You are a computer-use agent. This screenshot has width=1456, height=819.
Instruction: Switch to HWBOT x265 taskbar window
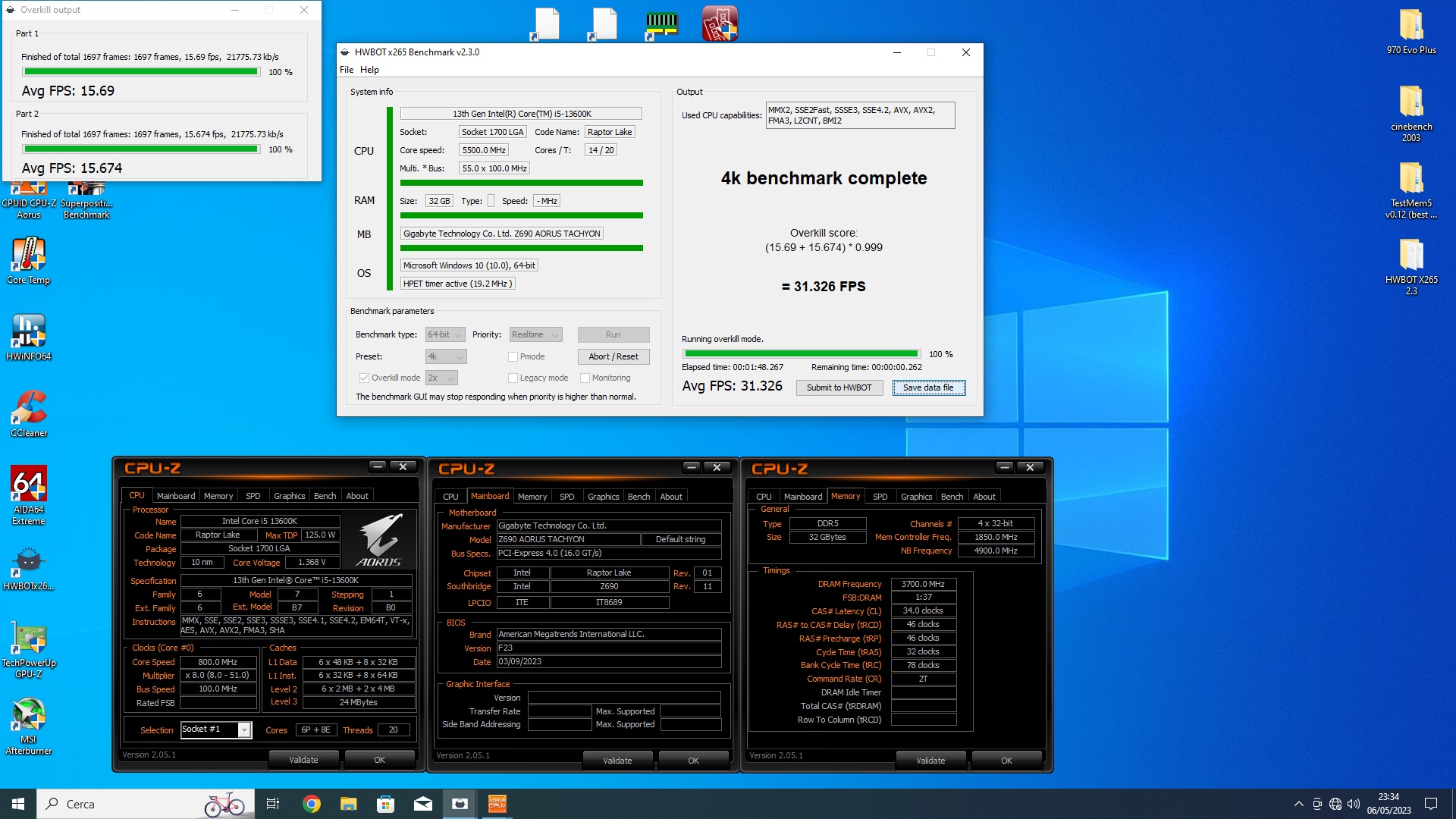click(x=460, y=804)
